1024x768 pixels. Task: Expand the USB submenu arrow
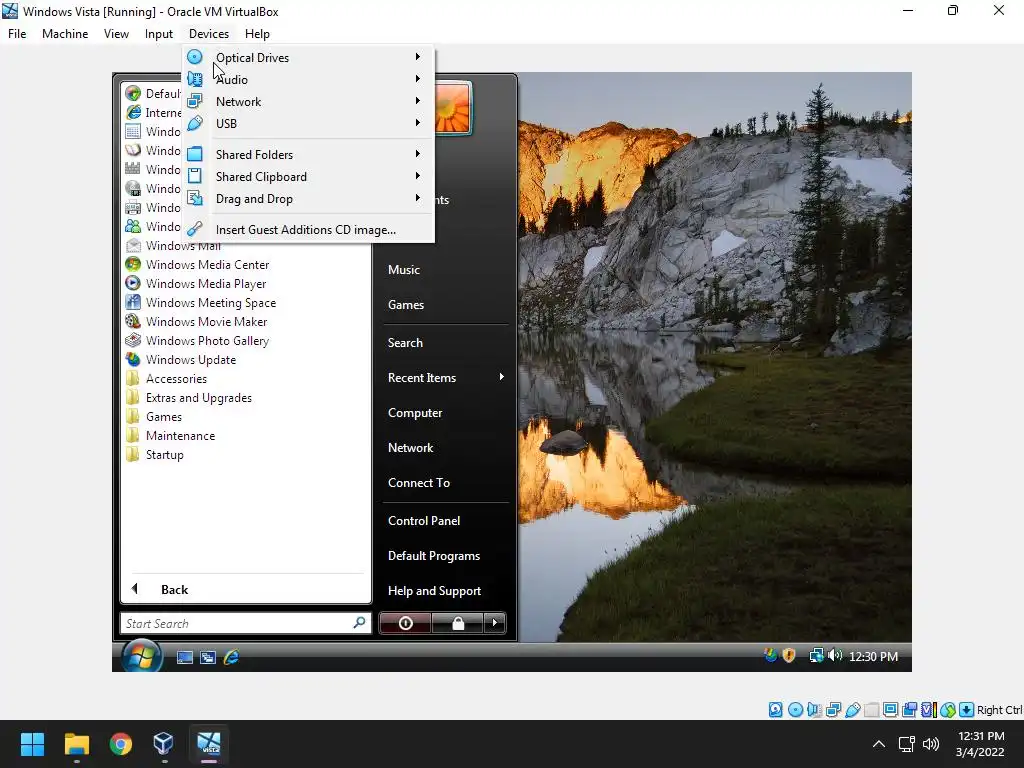[x=418, y=123]
